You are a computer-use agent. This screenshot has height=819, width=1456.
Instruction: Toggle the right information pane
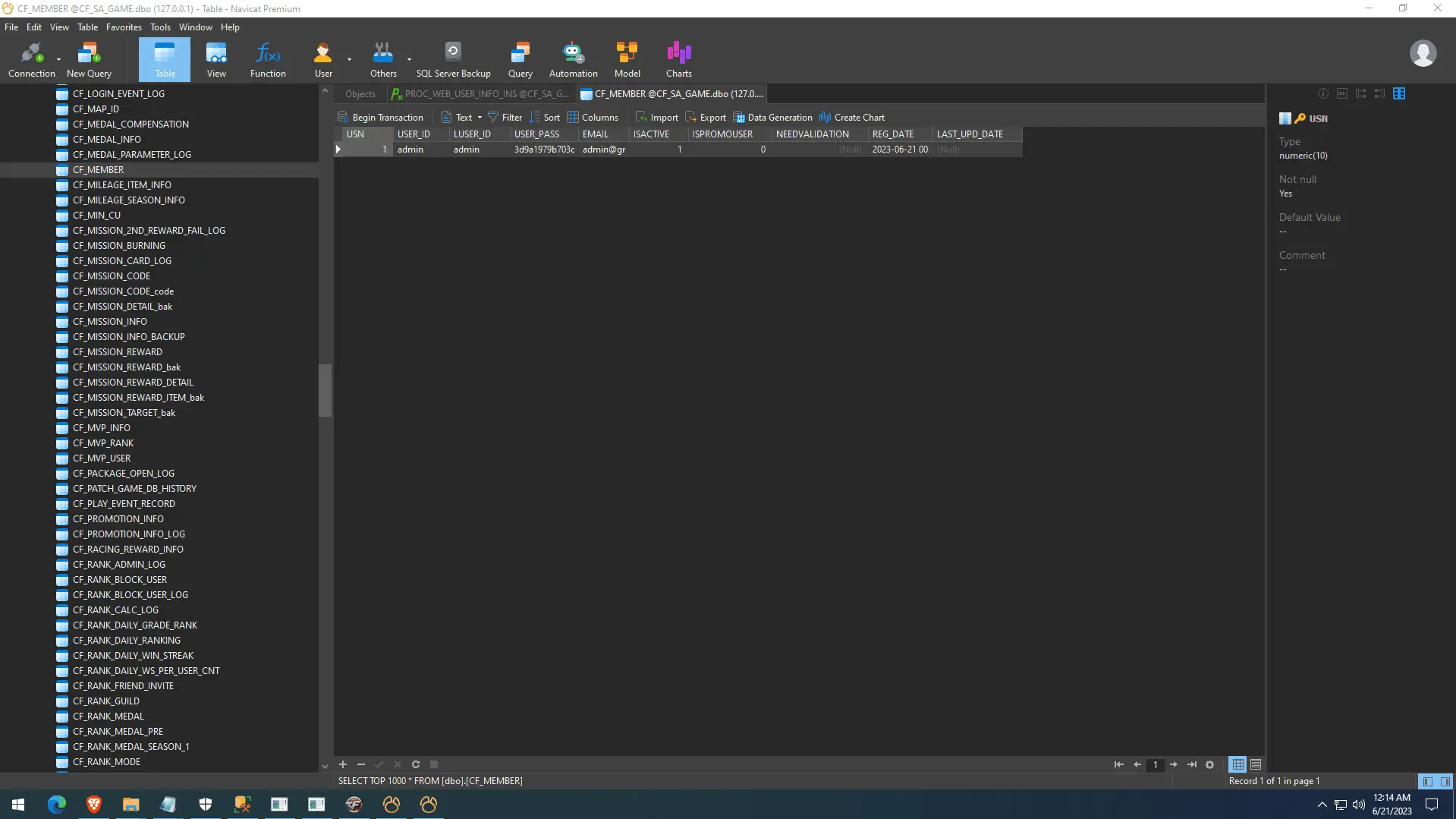[x=1445, y=781]
